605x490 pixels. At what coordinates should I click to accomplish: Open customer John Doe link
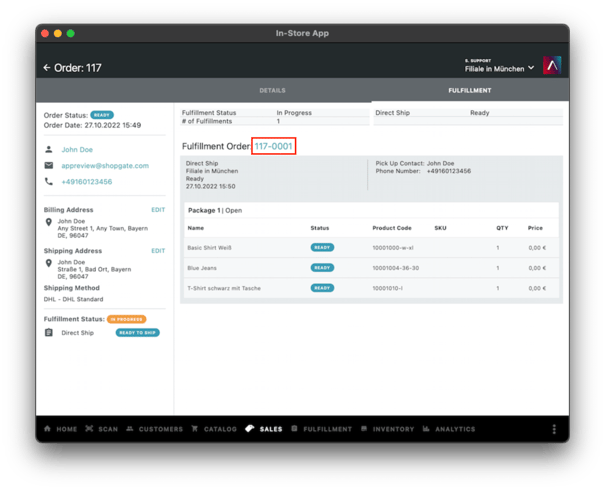[77, 150]
